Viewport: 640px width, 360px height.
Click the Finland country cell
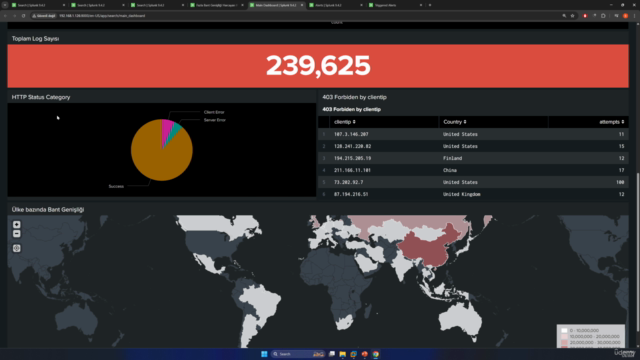click(452, 158)
